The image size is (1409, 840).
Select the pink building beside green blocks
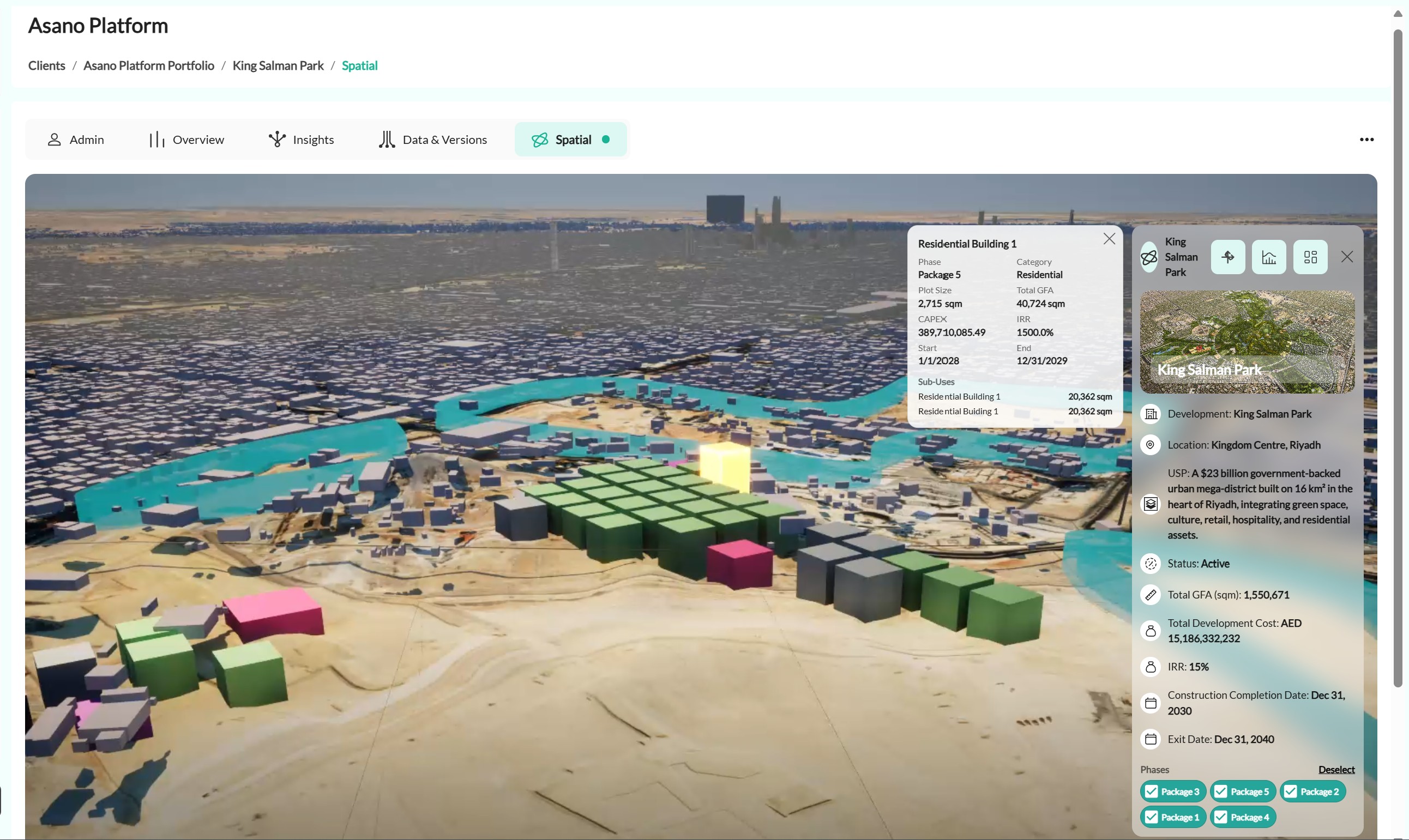(x=739, y=564)
